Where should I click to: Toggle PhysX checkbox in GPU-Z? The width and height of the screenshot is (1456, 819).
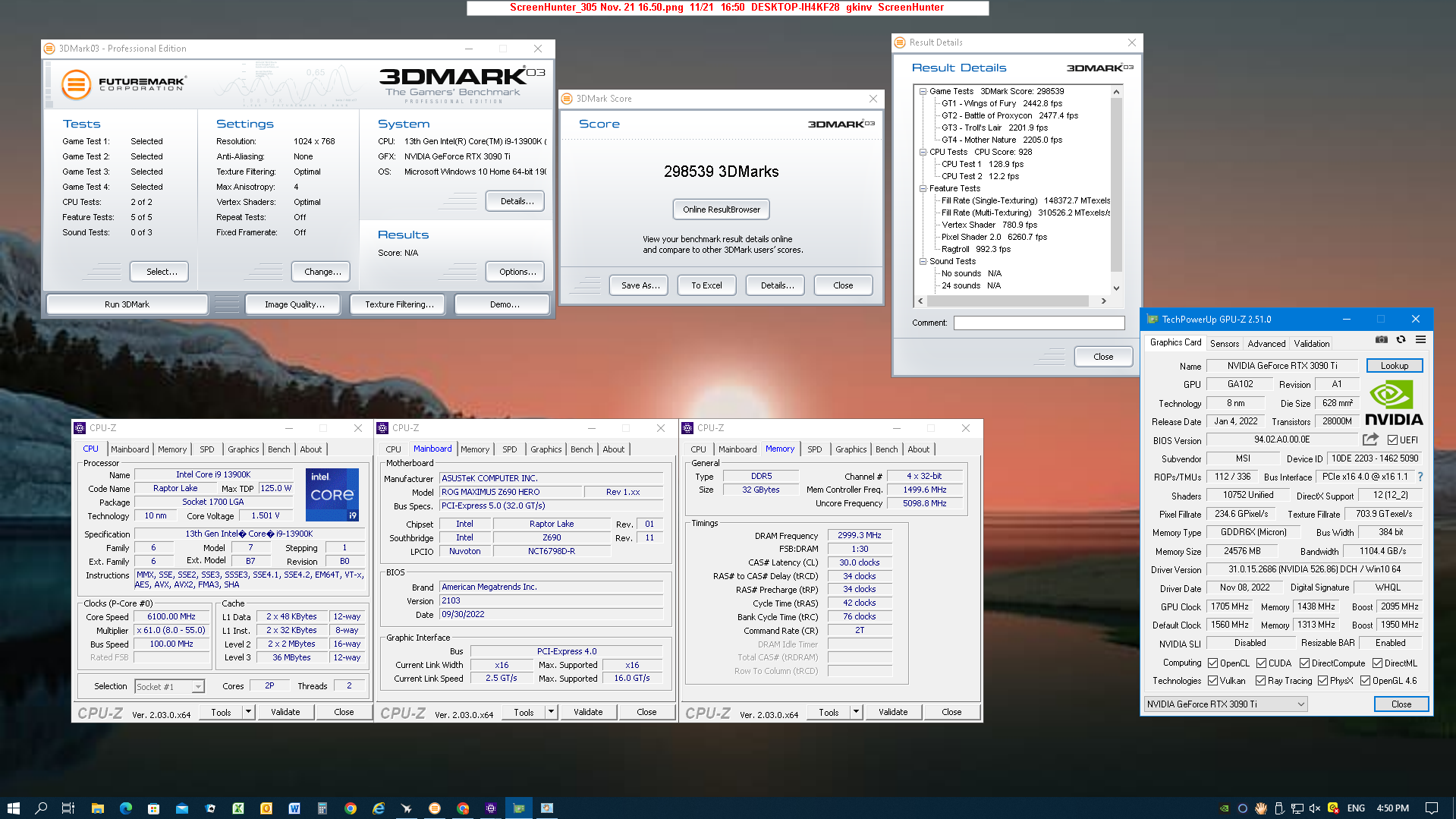tap(1322, 681)
